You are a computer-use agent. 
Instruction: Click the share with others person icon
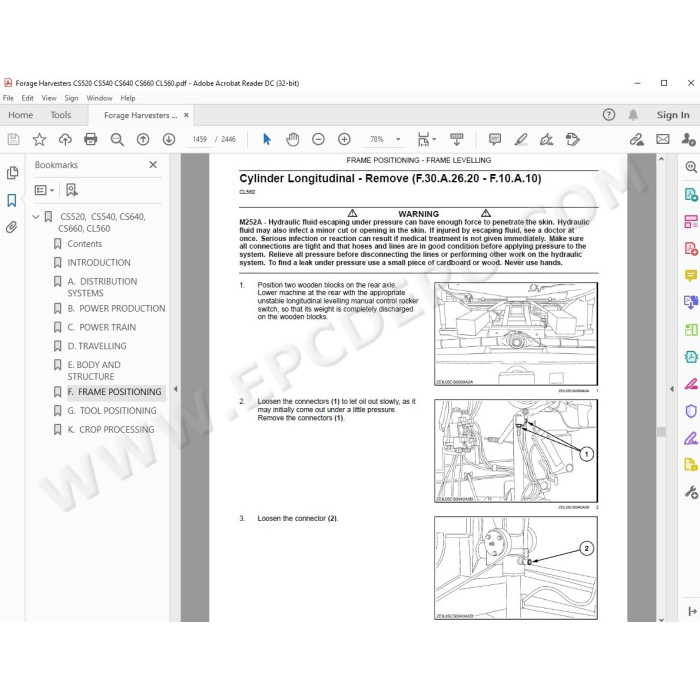(x=688, y=140)
